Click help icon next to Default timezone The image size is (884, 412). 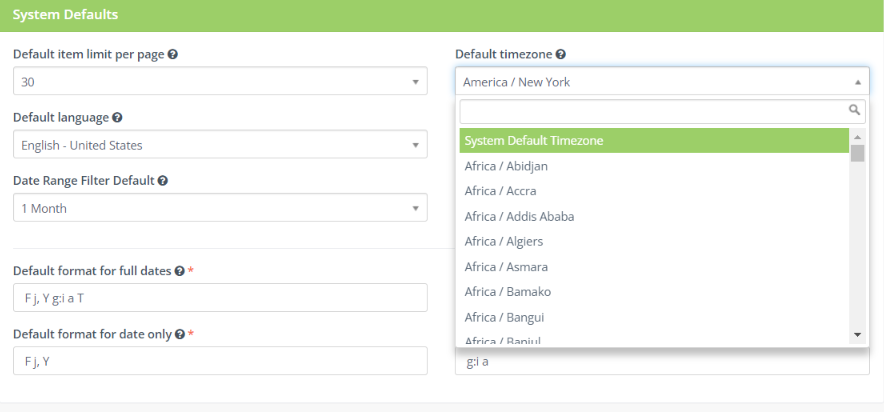pyautogui.click(x=561, y=54)
